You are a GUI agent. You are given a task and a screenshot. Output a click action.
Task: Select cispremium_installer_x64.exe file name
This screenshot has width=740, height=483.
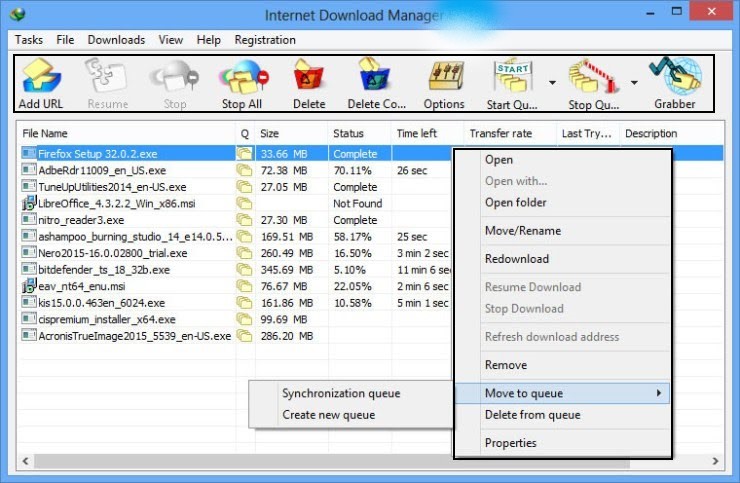(107, 319)
